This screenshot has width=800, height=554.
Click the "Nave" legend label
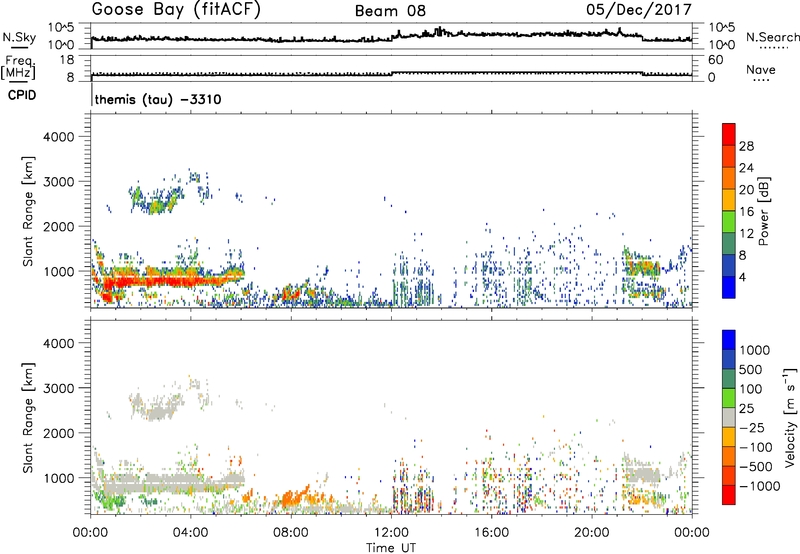click(x=761, y=69)
